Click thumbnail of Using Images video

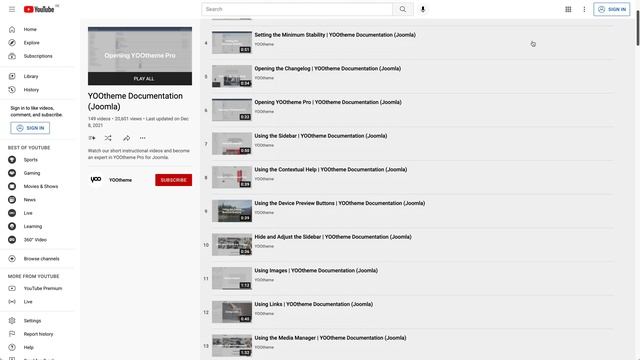point(232,278)
